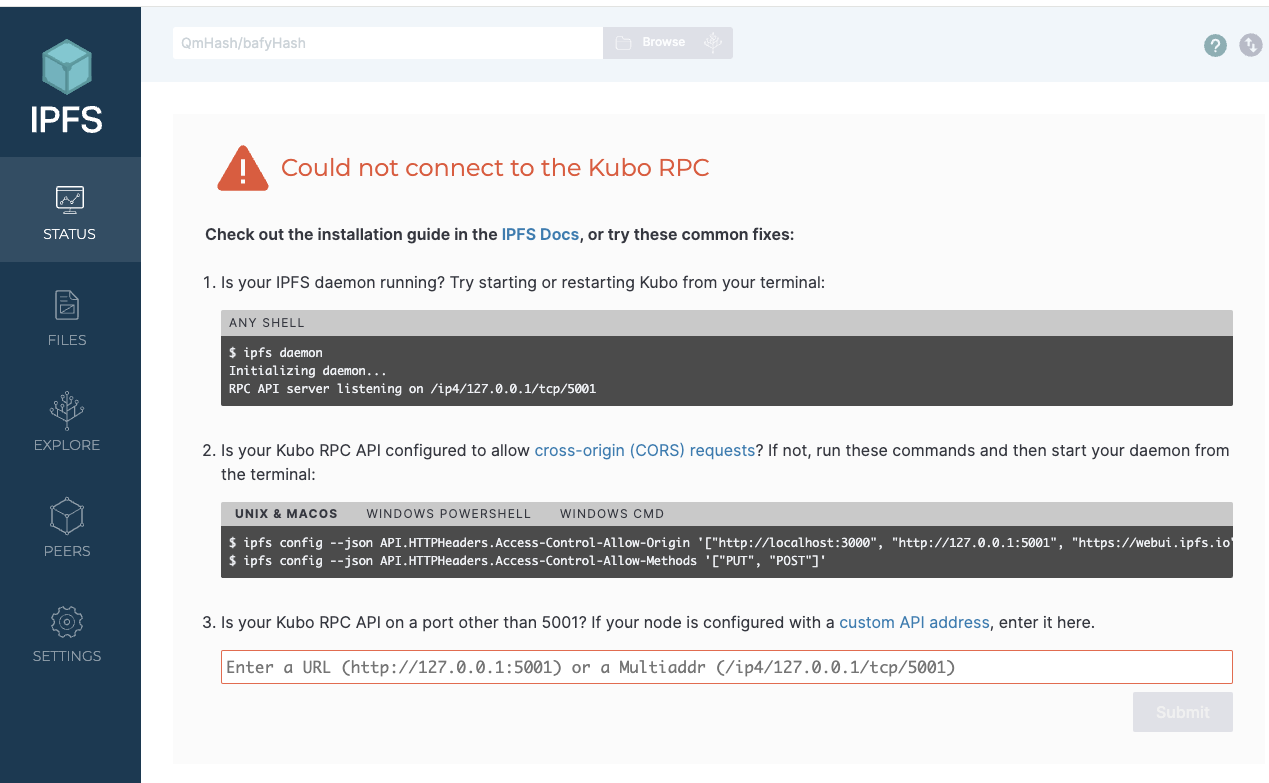This screenshot has width=1269, height=783.
Task: Click the Browse button
Action: tap(663, 42)
